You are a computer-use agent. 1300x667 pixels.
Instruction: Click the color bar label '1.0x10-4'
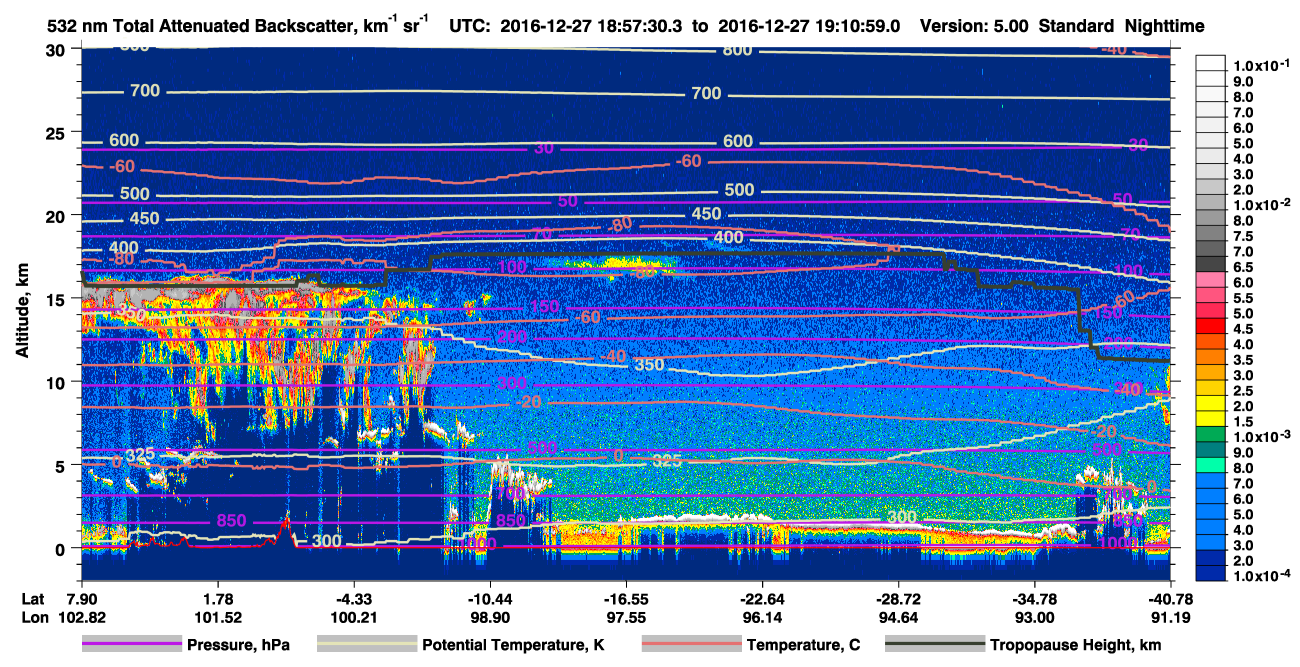pos(1263,576)
